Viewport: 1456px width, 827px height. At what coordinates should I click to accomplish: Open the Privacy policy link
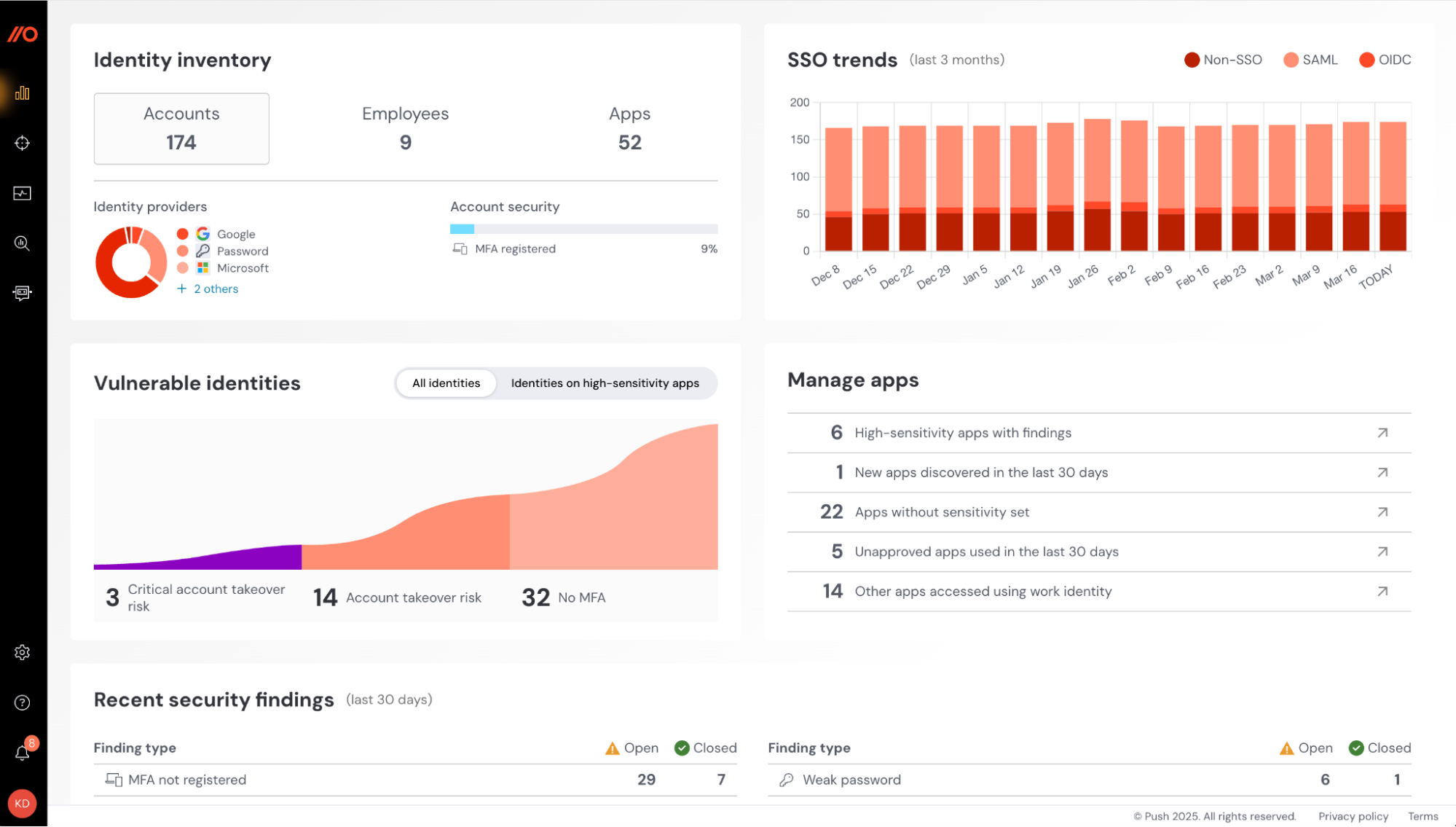pos(1353,816)
